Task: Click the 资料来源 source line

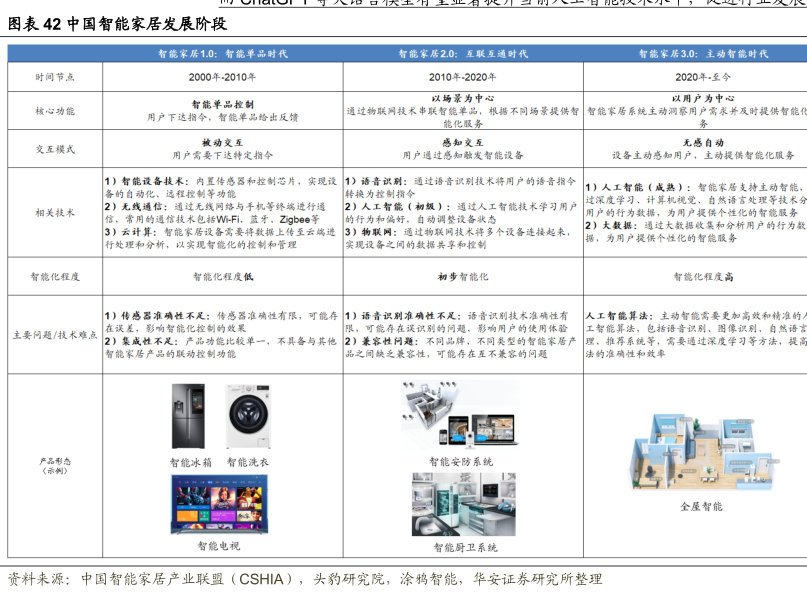Action: [x=304, y=579]
